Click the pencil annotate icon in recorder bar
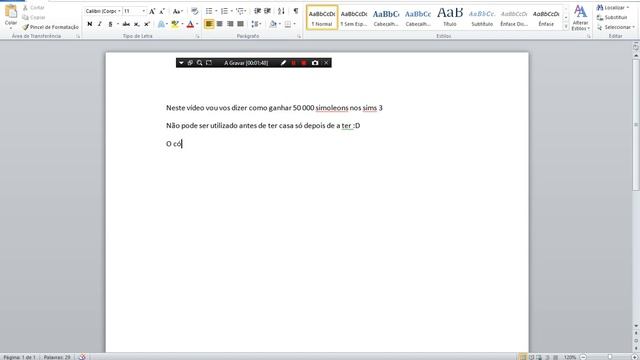Viewport: 640px width, 360px height. point(283,63)
